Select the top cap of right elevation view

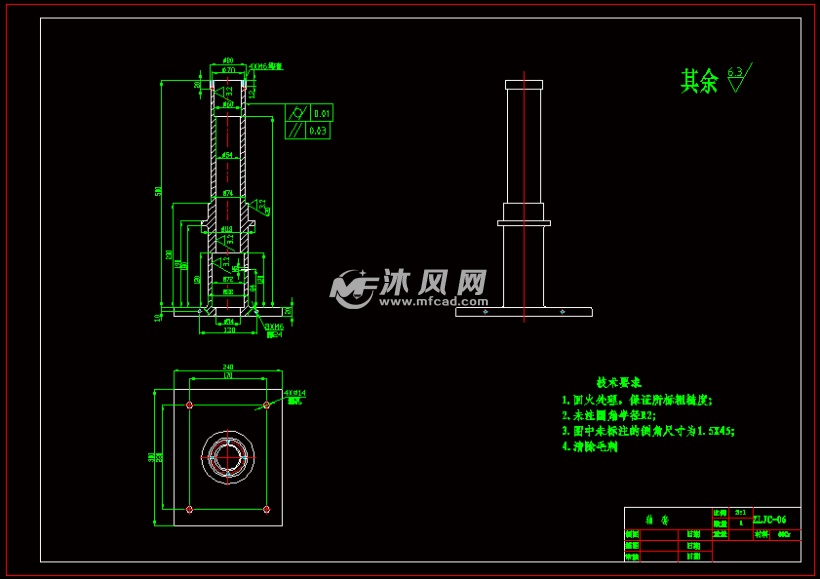coord(524,85)
